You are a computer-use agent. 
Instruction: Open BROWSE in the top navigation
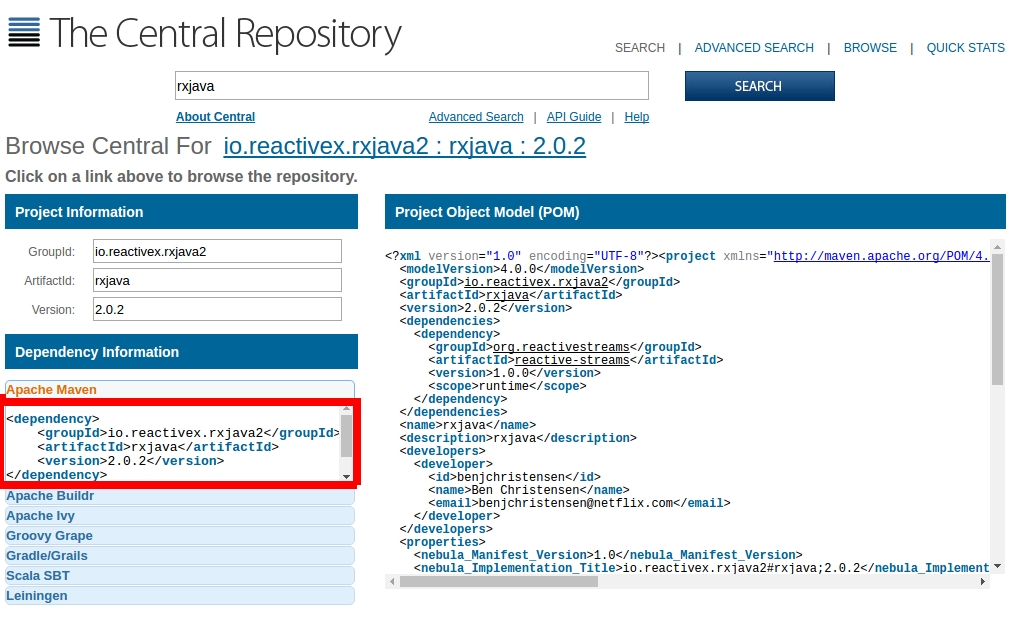tap(870, 48)
